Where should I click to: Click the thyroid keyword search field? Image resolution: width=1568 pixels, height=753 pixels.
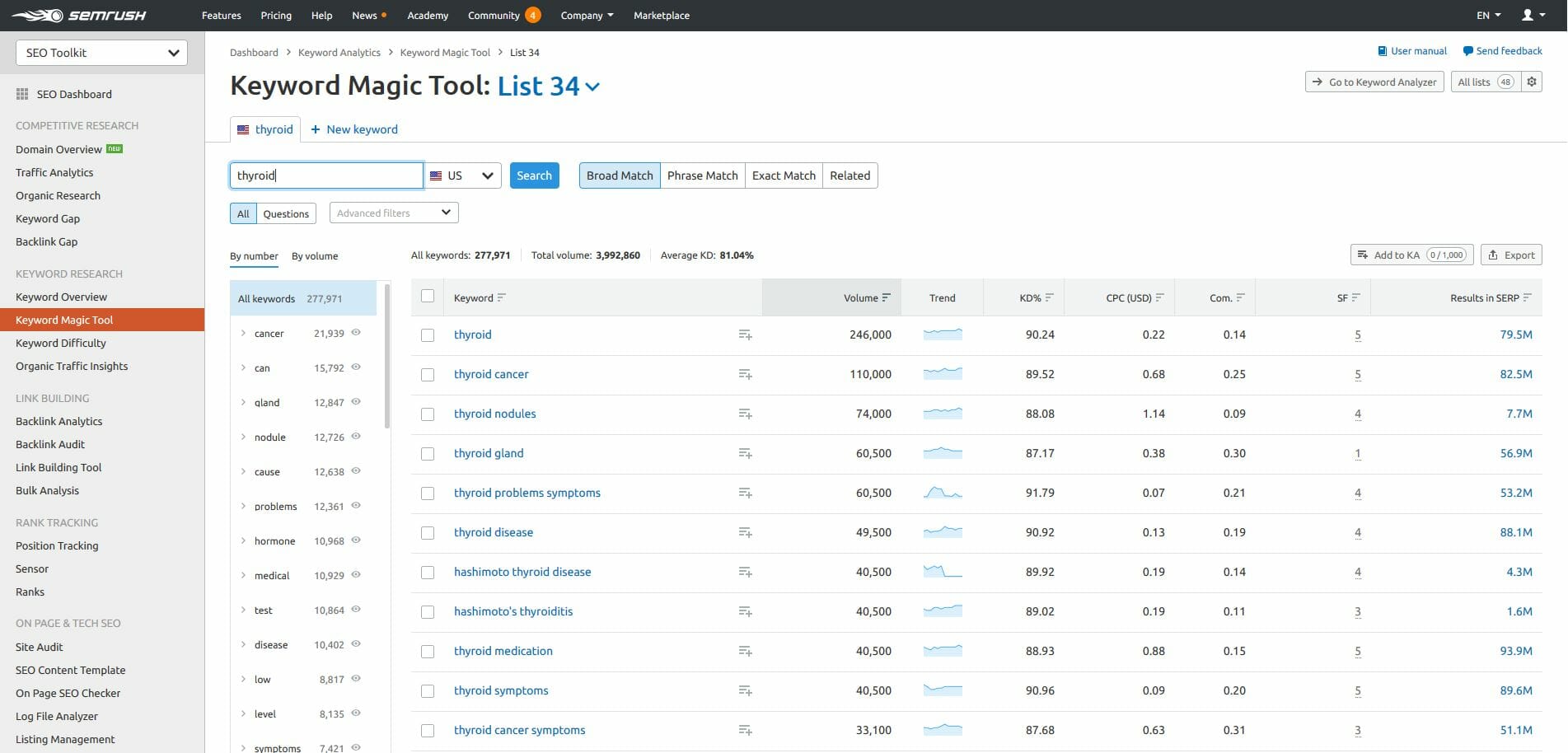(x=326, y=175)
